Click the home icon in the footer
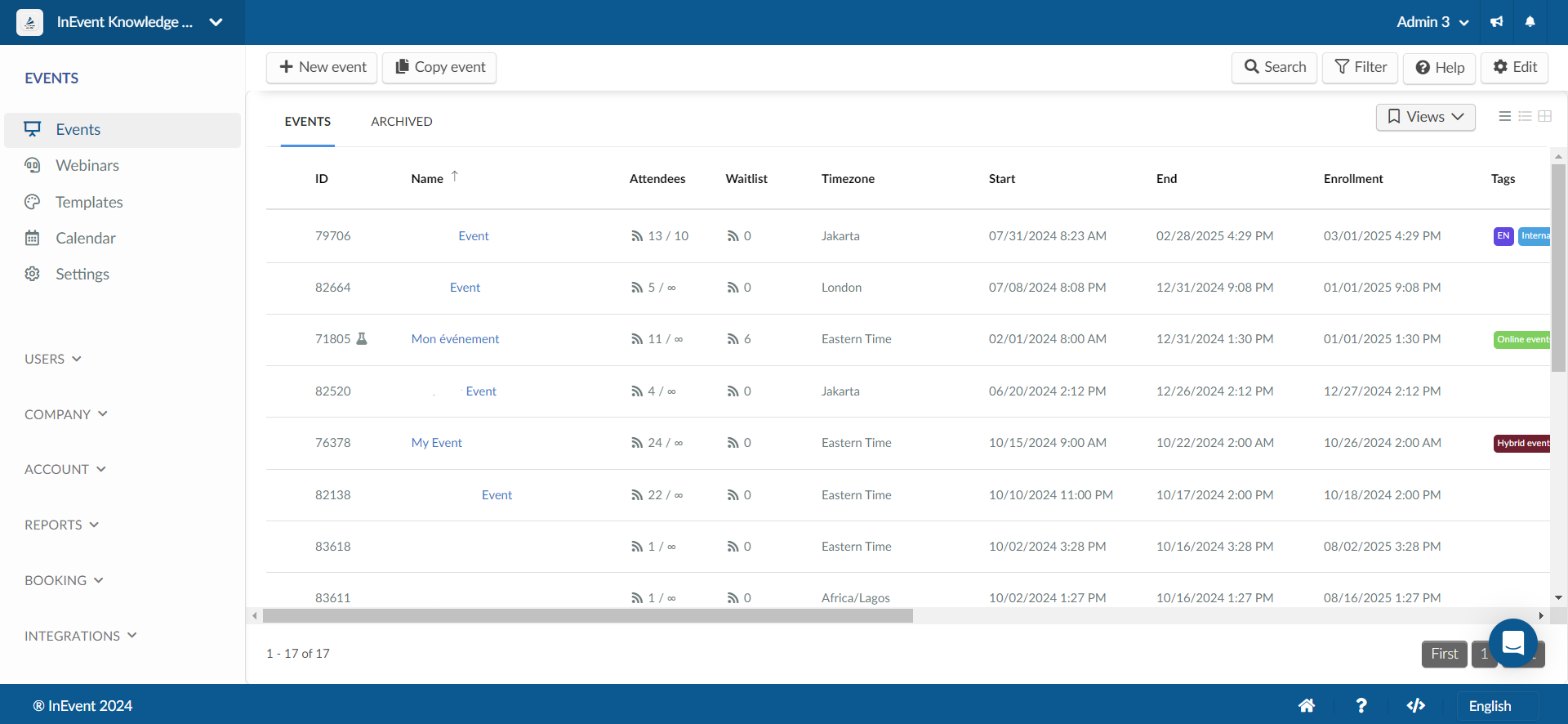Viewport: 1568px width, 724px height. click(1307, 705)
